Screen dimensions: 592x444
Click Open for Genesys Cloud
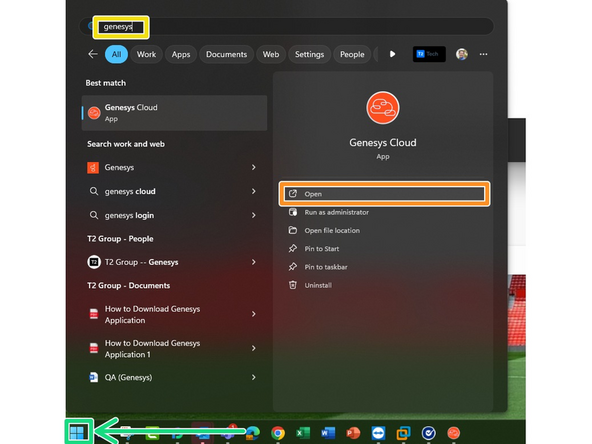coord(384,194)
